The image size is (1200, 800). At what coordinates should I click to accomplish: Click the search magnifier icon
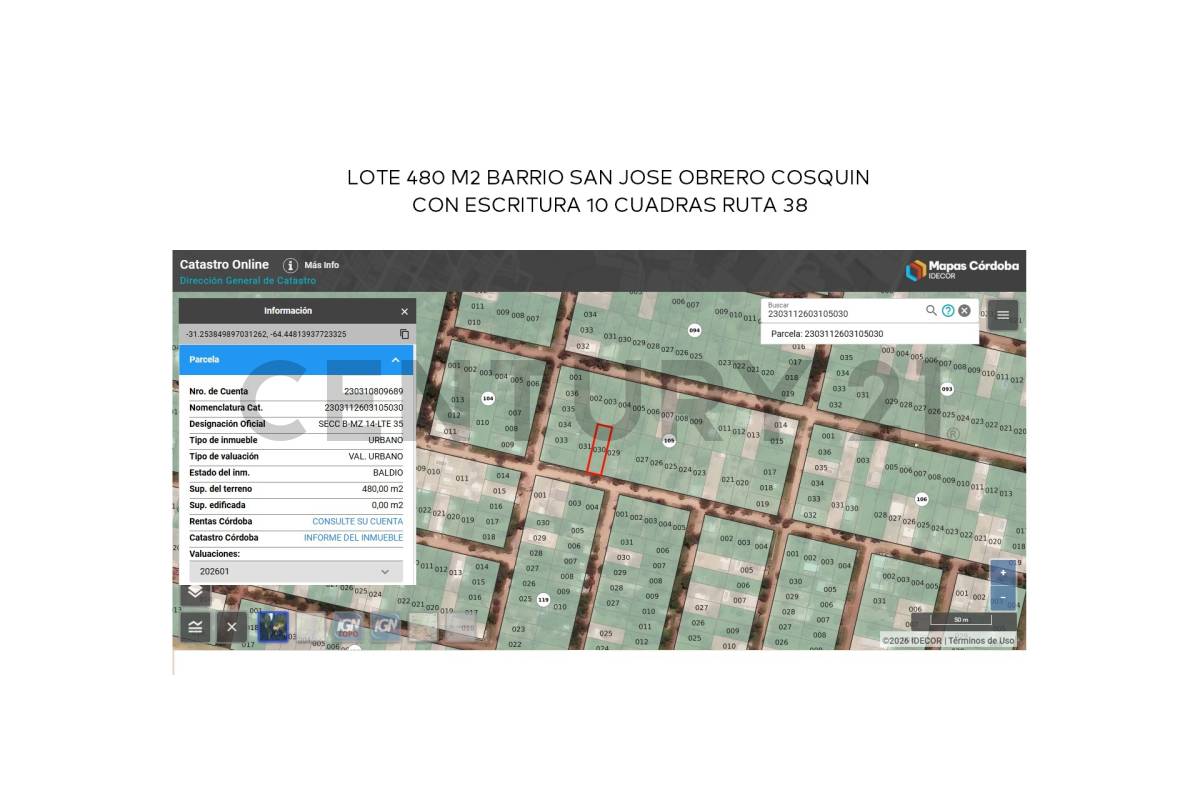coord(931,311)
